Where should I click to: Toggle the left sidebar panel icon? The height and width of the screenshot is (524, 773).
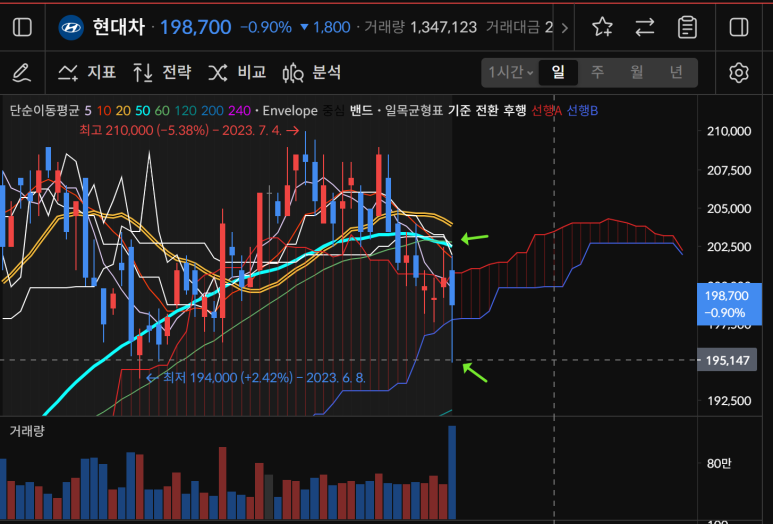(22, 27)
